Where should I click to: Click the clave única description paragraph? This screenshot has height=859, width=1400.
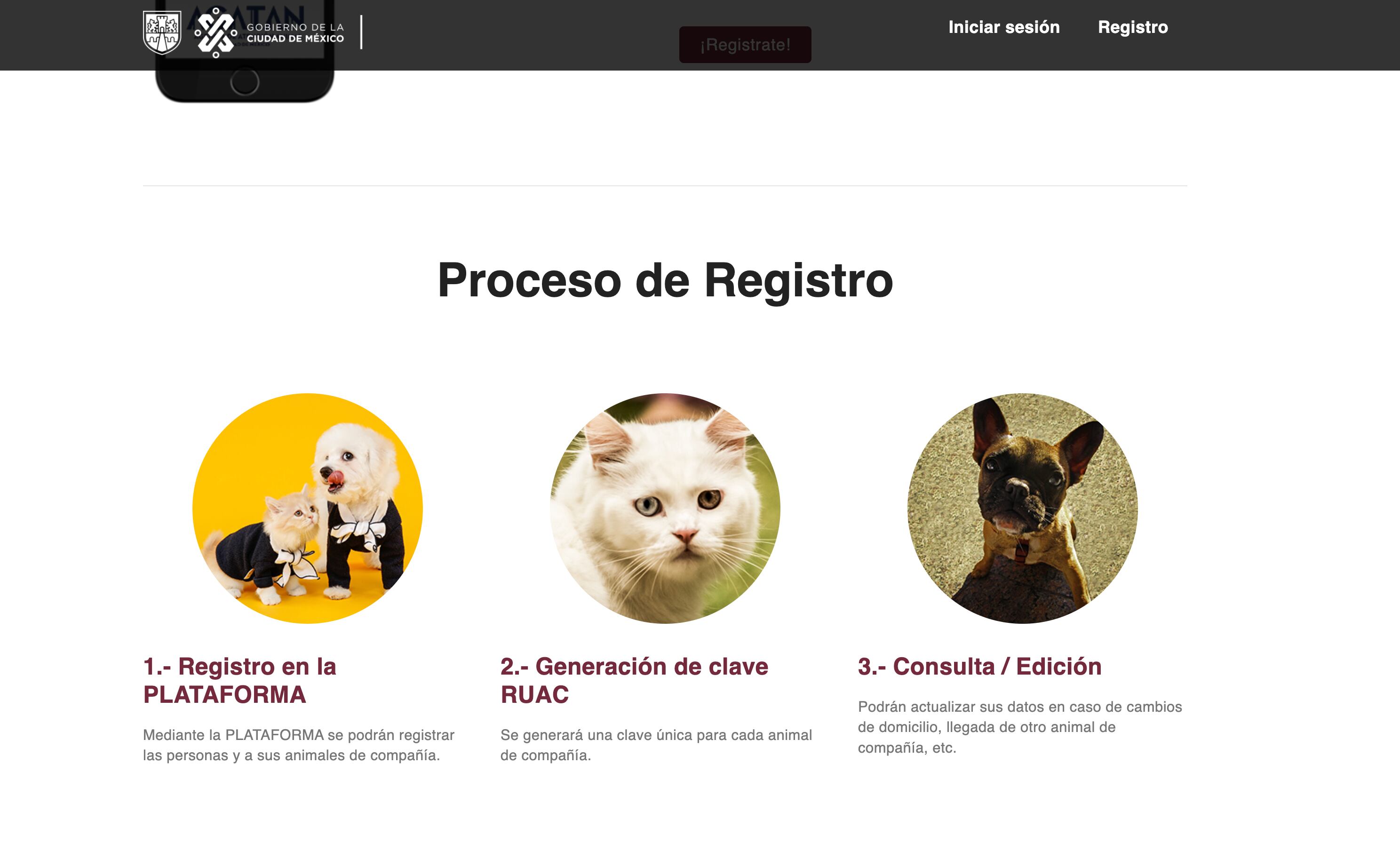click(x=656, y=745)
